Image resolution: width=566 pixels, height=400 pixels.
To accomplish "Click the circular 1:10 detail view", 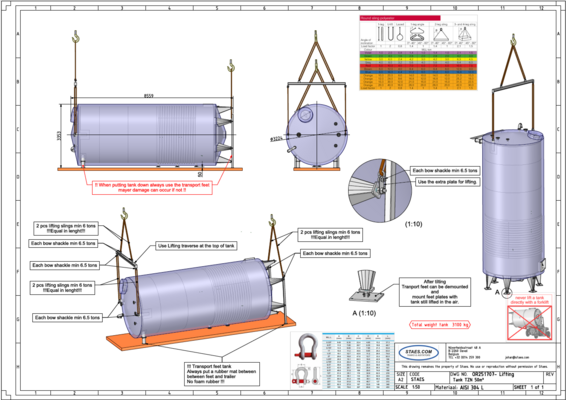I will [x=380, y=191].
